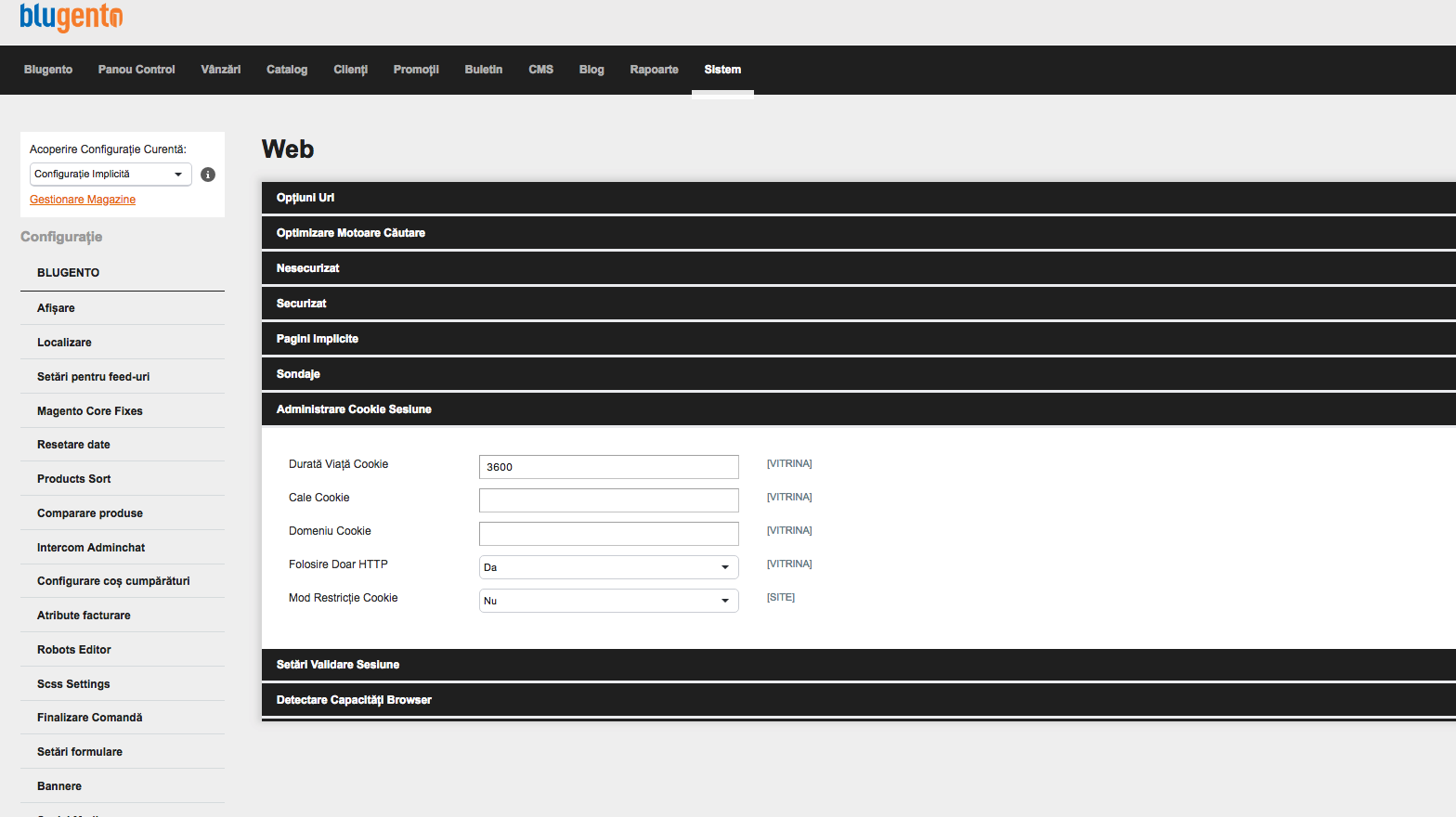Click the Gestionare Magazine link
The image size is (1456, 817).
(83, 200)
